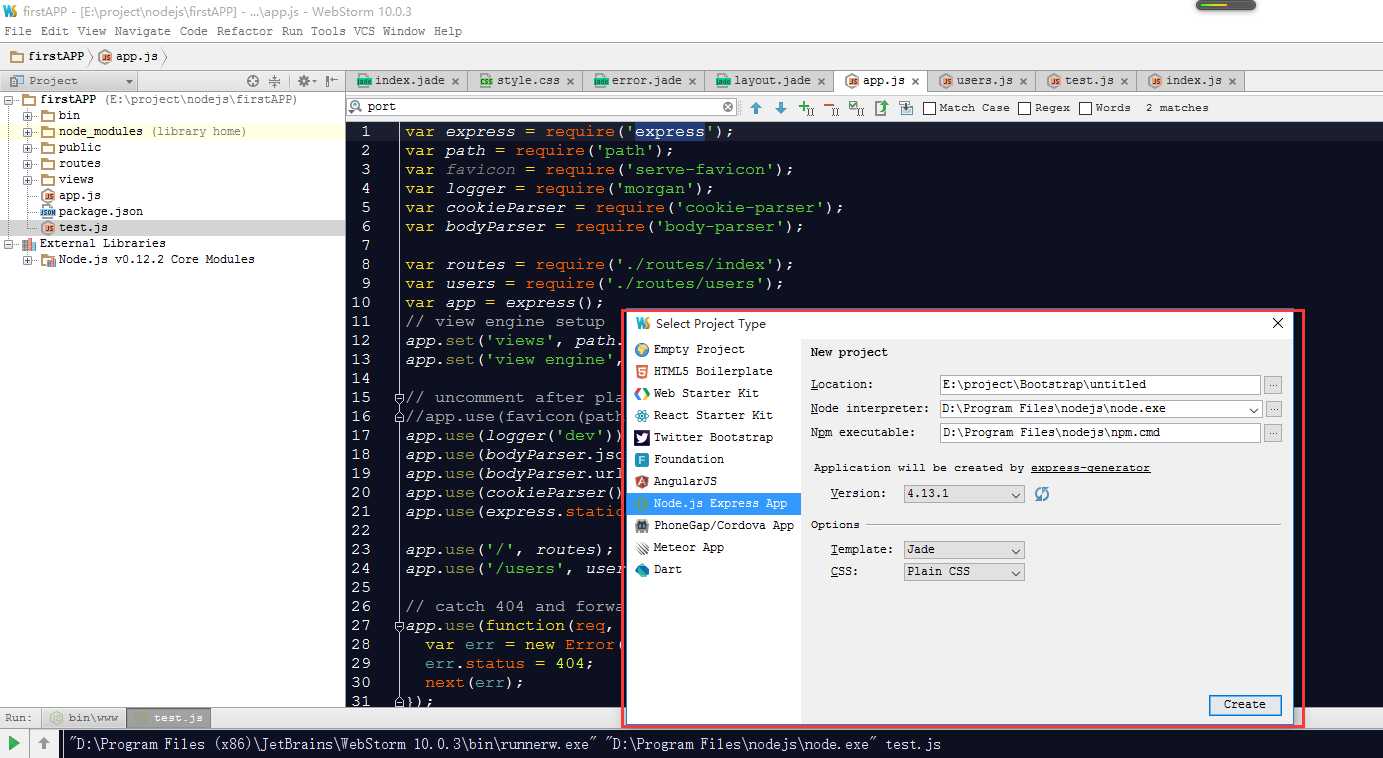The width and height of the screenshot is (1383, 758).
Task: Expand the bin folder in tree
Action: 28,116
